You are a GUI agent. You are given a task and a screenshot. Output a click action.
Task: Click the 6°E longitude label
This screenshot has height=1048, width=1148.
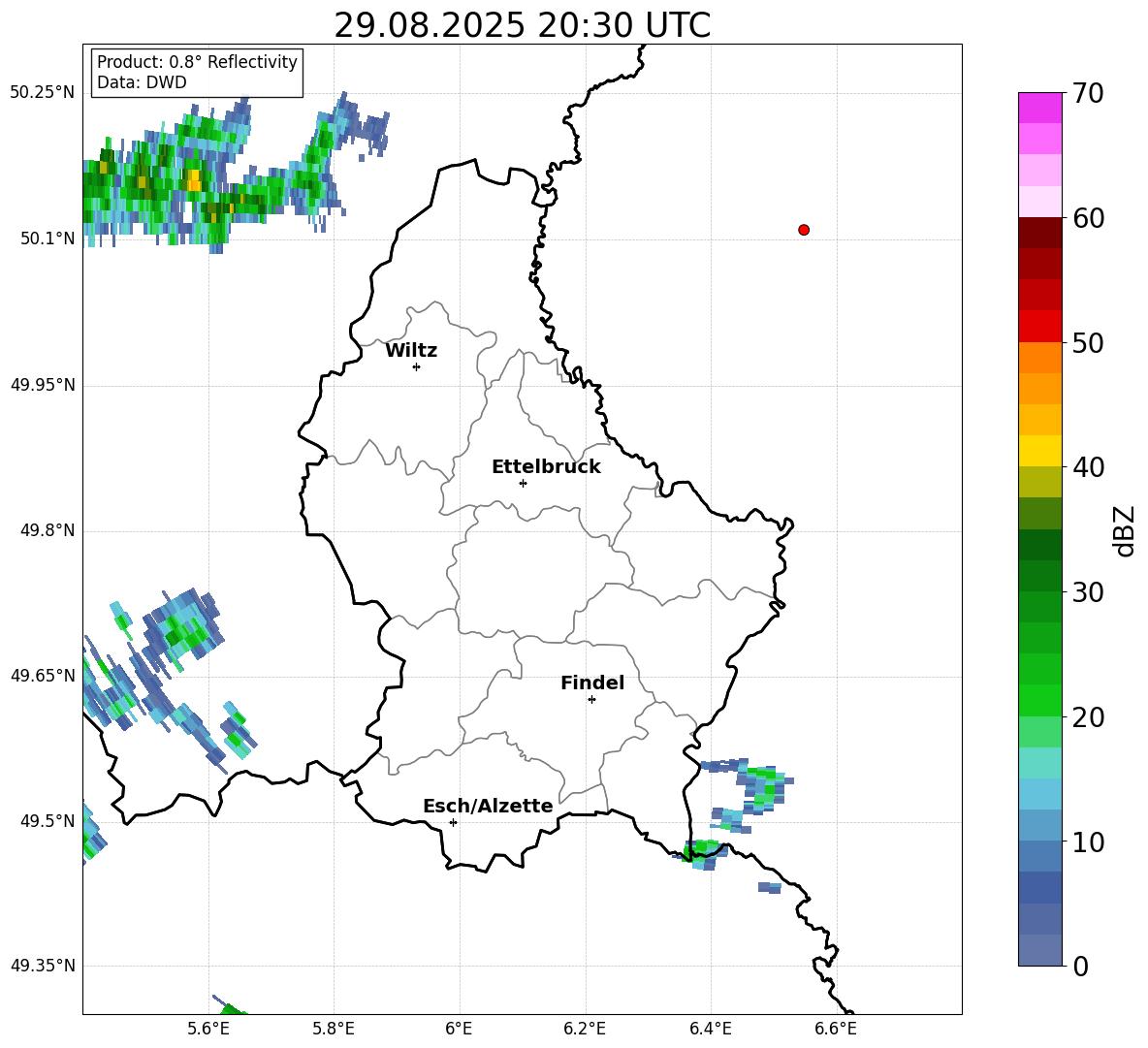coord(459,1029)
